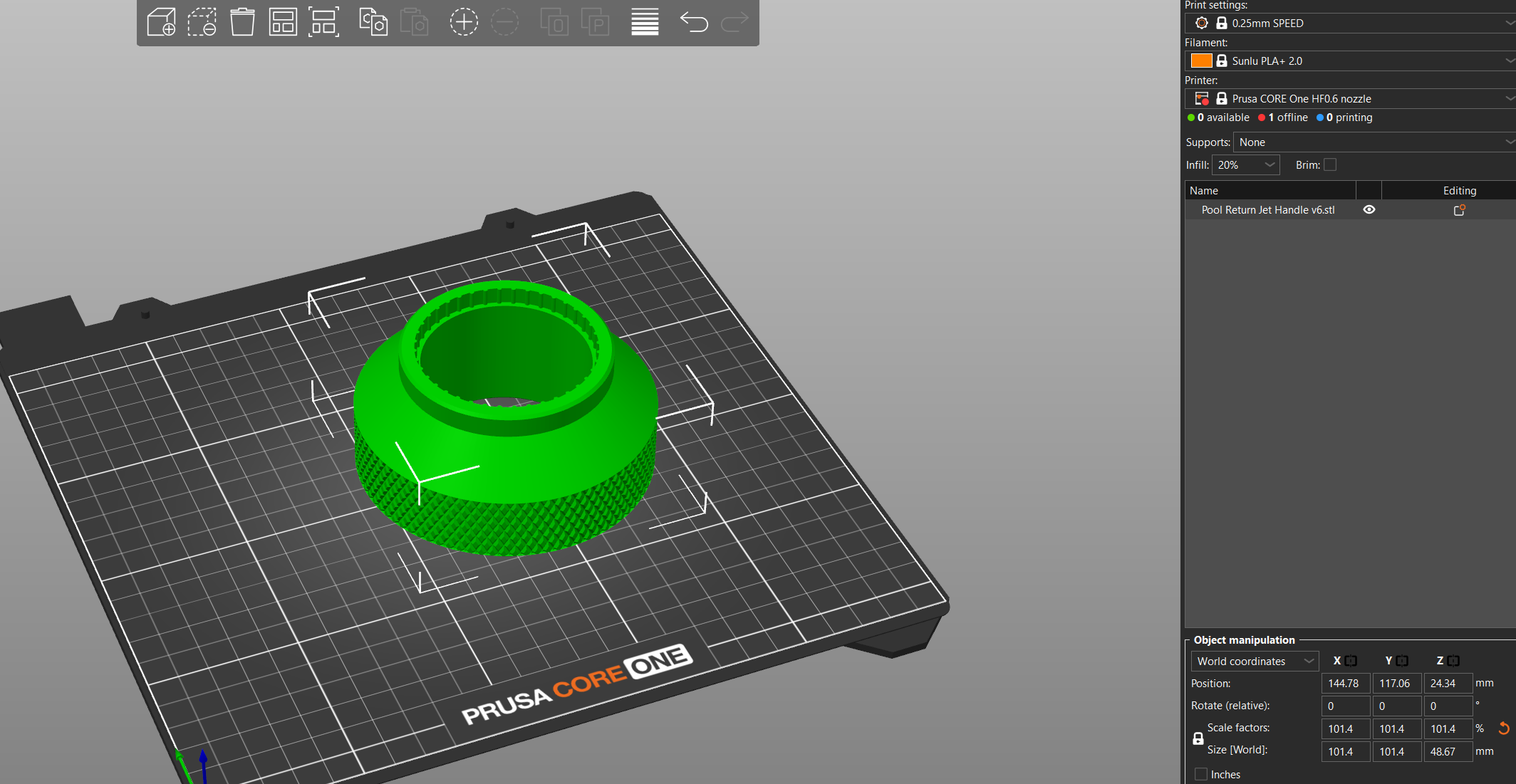This screenshot has height=784, width=1516.
Task: Click the Y axis mirror icon
Action: (x=1402, y=661)
